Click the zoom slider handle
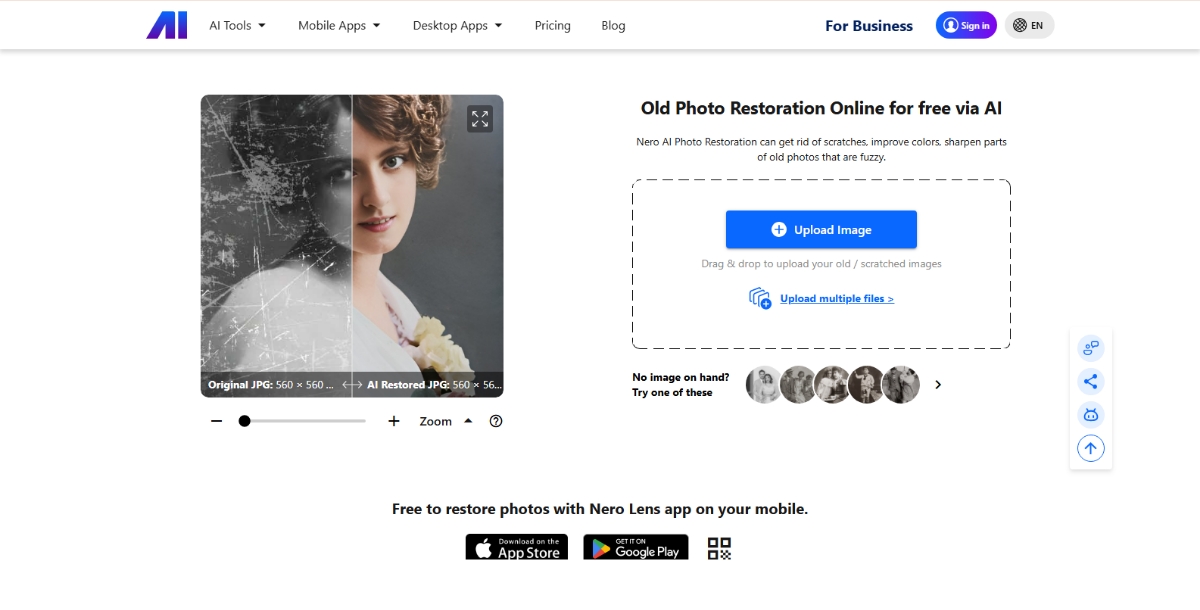This screenshot has height=610, width=1200. click(x=244, y=421)
